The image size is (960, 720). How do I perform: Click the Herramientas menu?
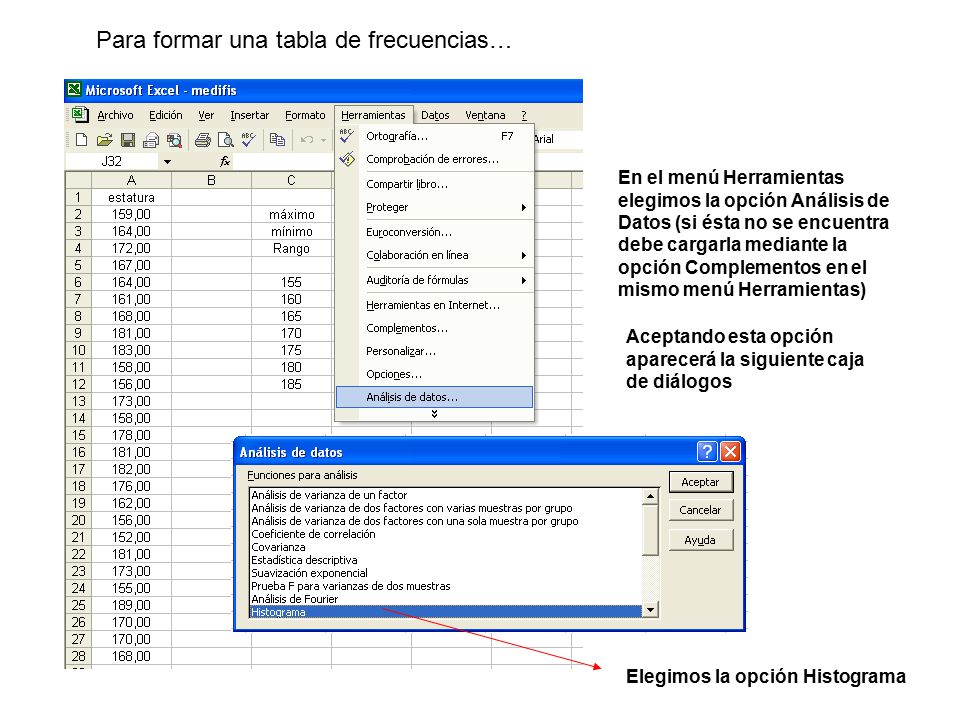coord(373,115)
